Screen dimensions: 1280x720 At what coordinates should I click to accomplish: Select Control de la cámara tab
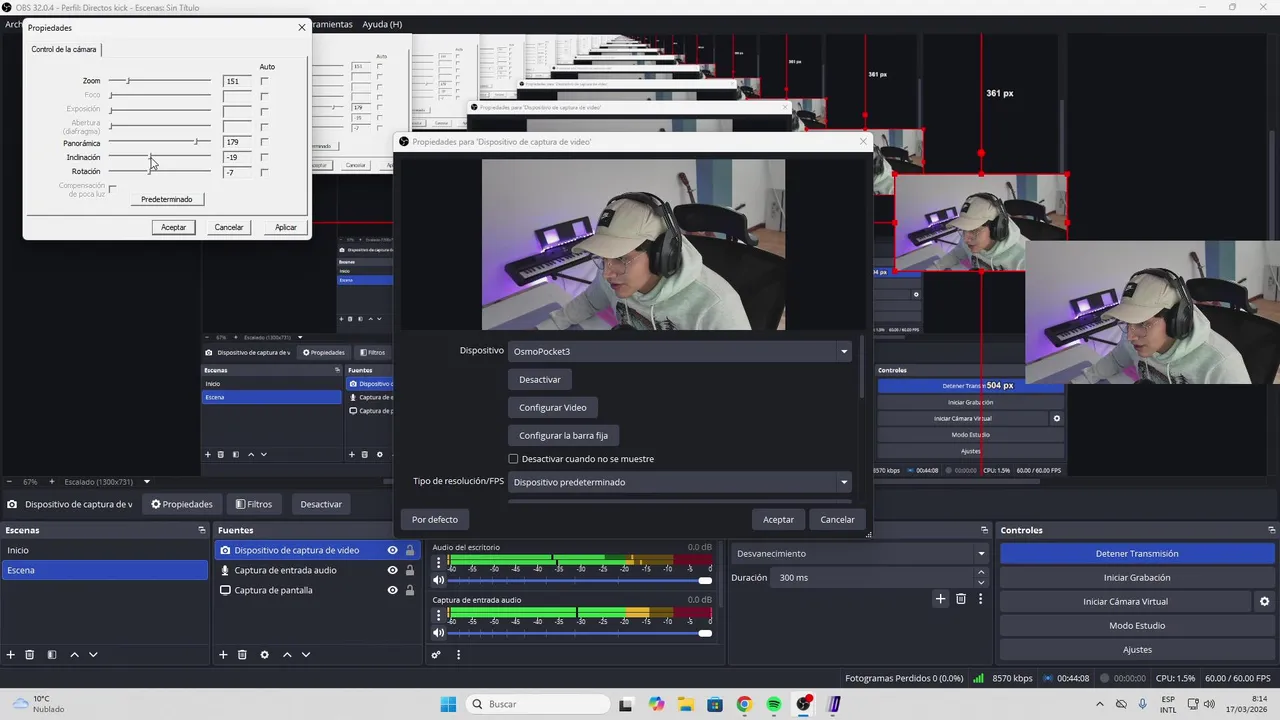click(64, 49)
